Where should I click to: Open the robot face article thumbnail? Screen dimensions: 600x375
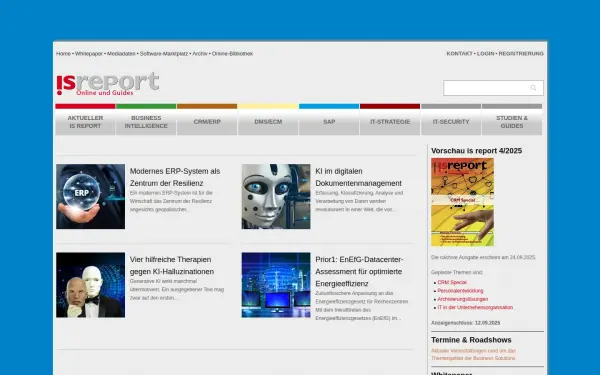point(276,197)
